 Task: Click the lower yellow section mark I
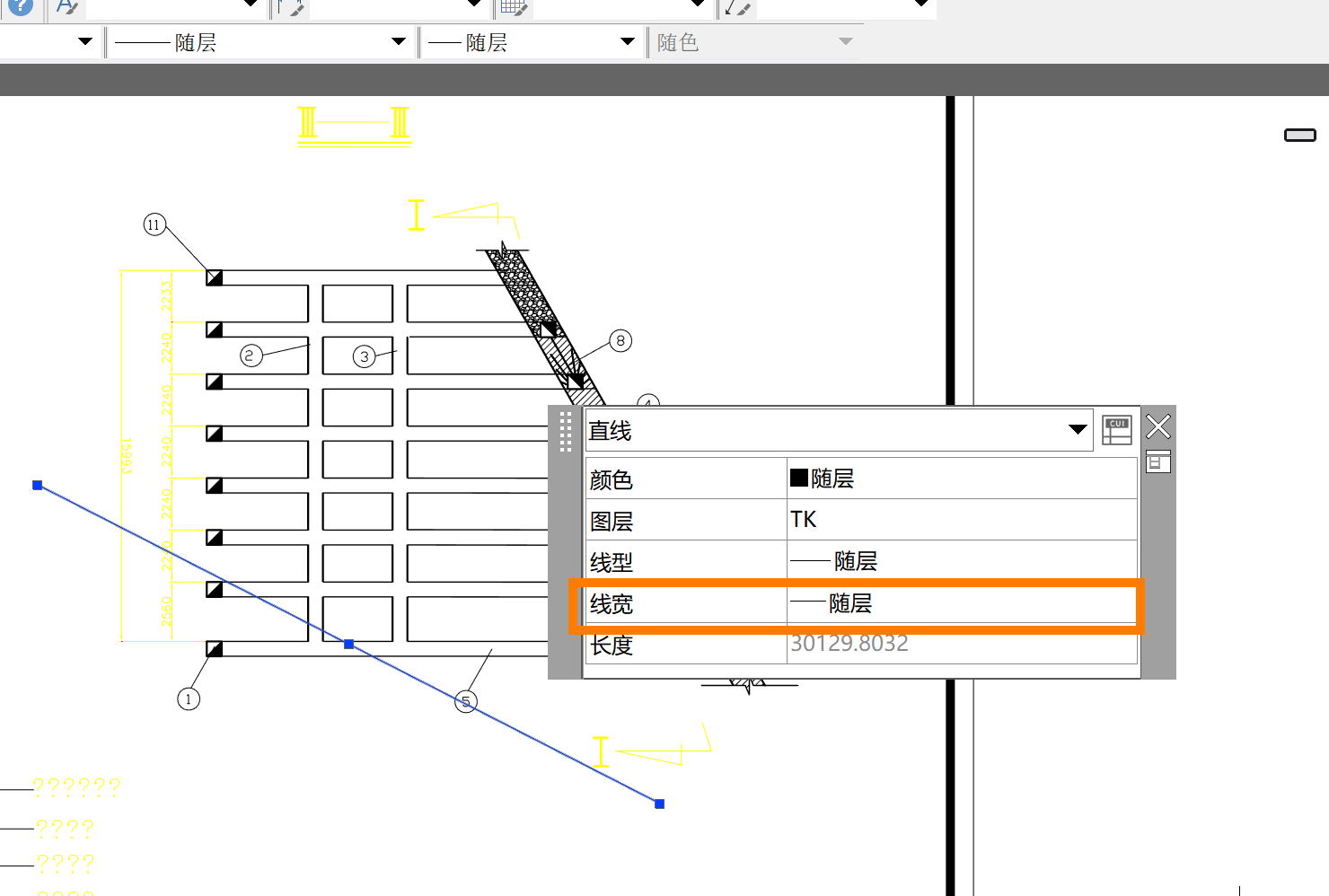[x=601, y=751]
